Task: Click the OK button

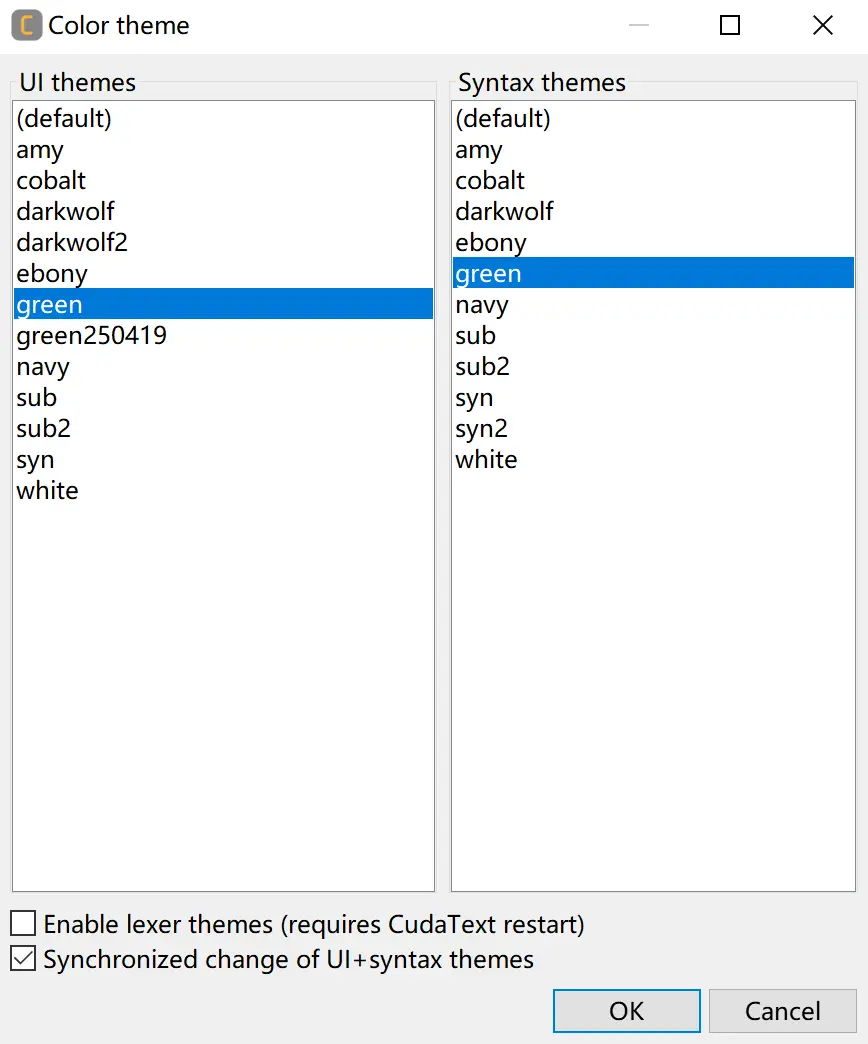Action: click(626, 1011)
